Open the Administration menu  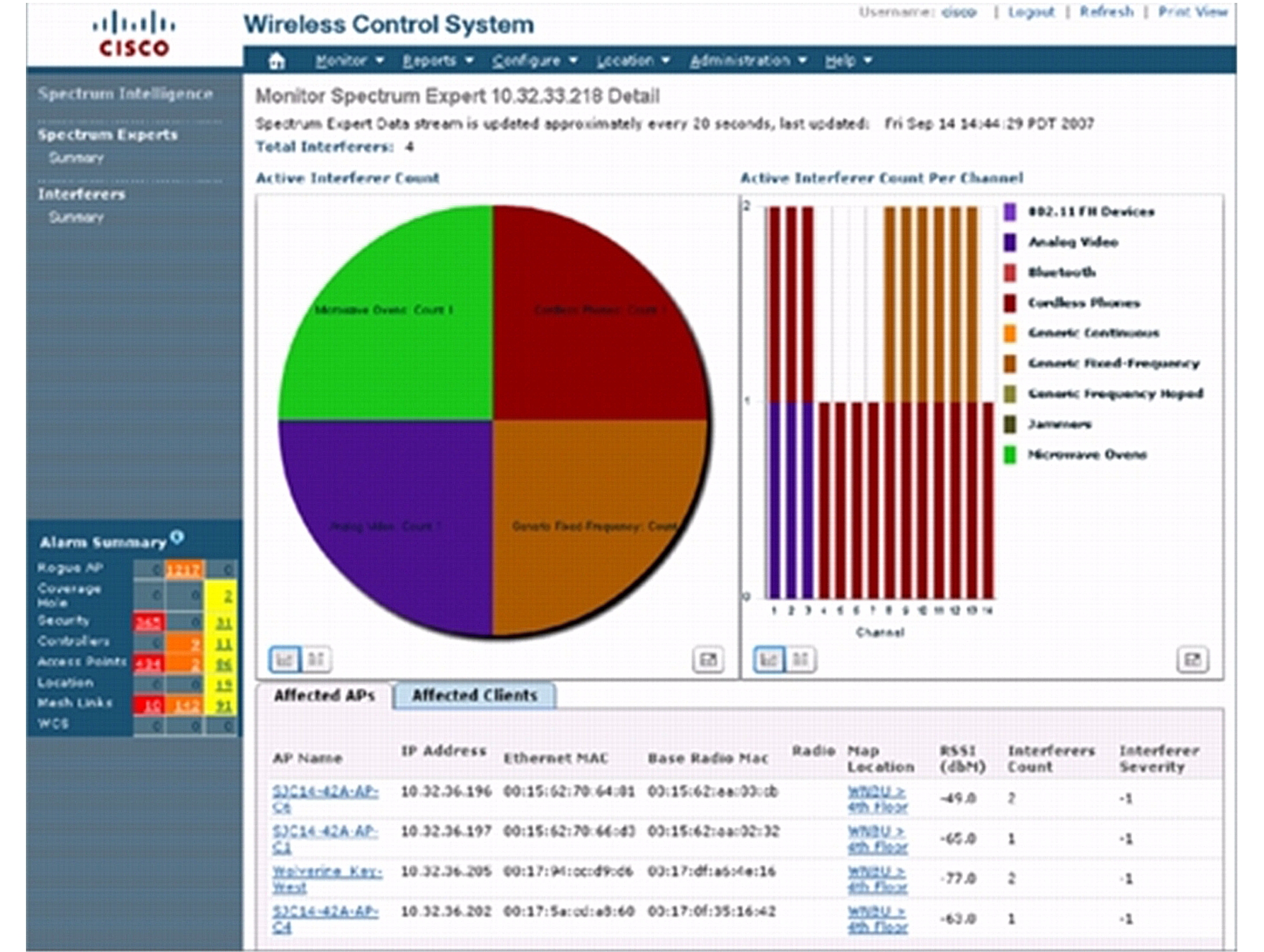[x=748, y=61]
